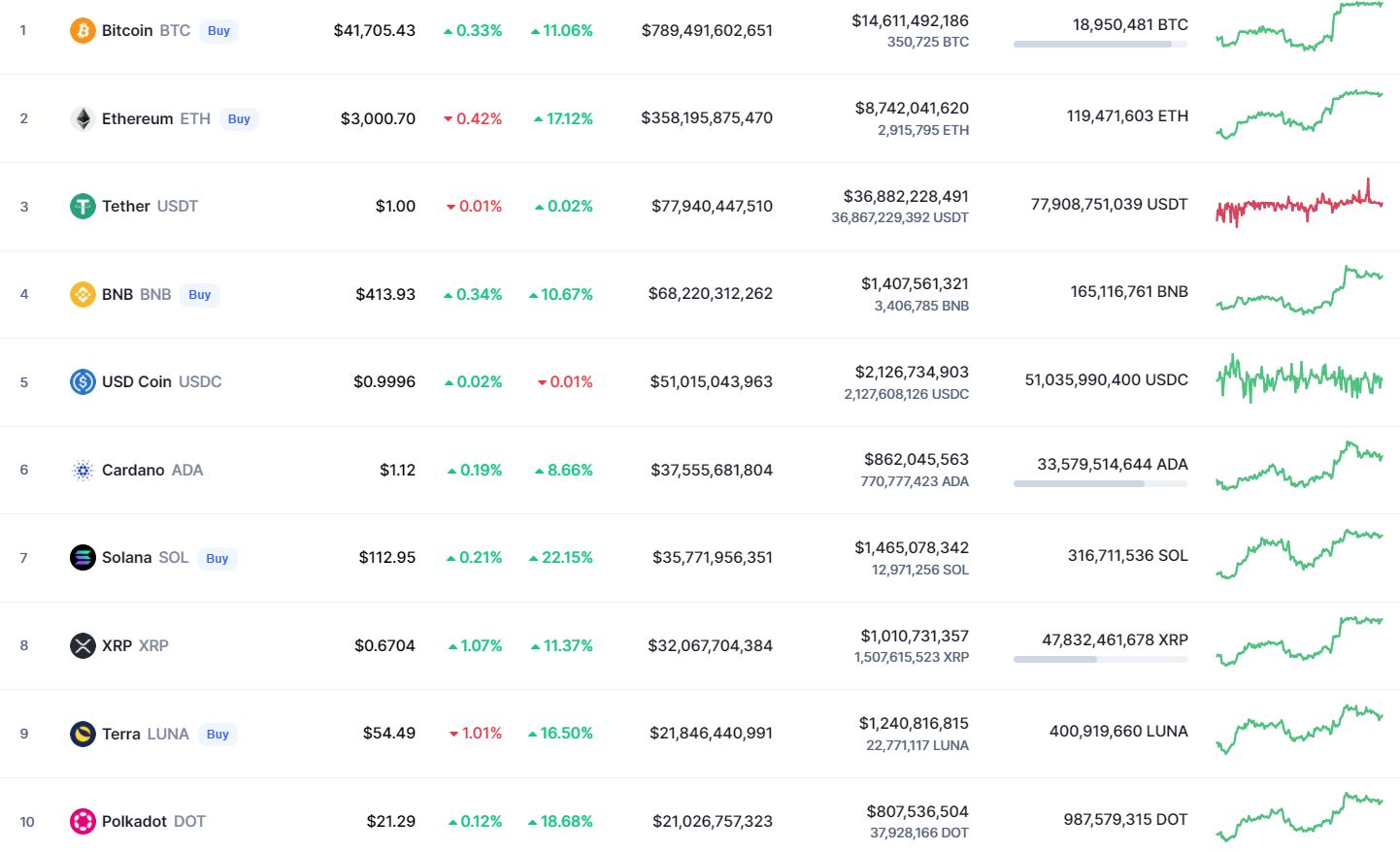Viewport: 1400px width, 852px height.
Task: Open Tether's red 7-day price chart
Action: pos(1299,205)
